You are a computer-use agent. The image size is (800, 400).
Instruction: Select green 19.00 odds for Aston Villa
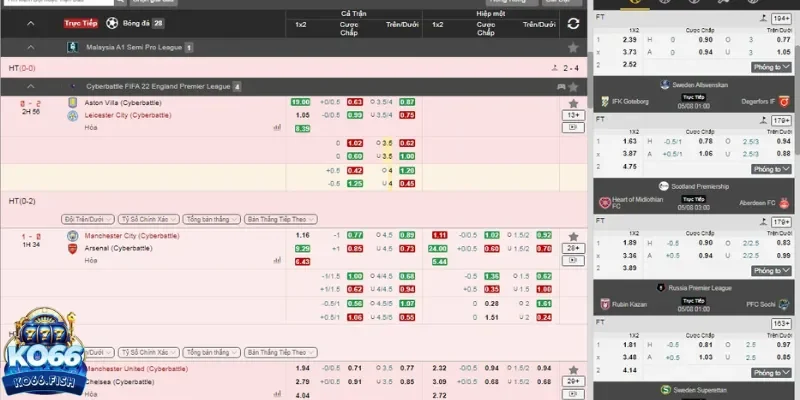300,102
